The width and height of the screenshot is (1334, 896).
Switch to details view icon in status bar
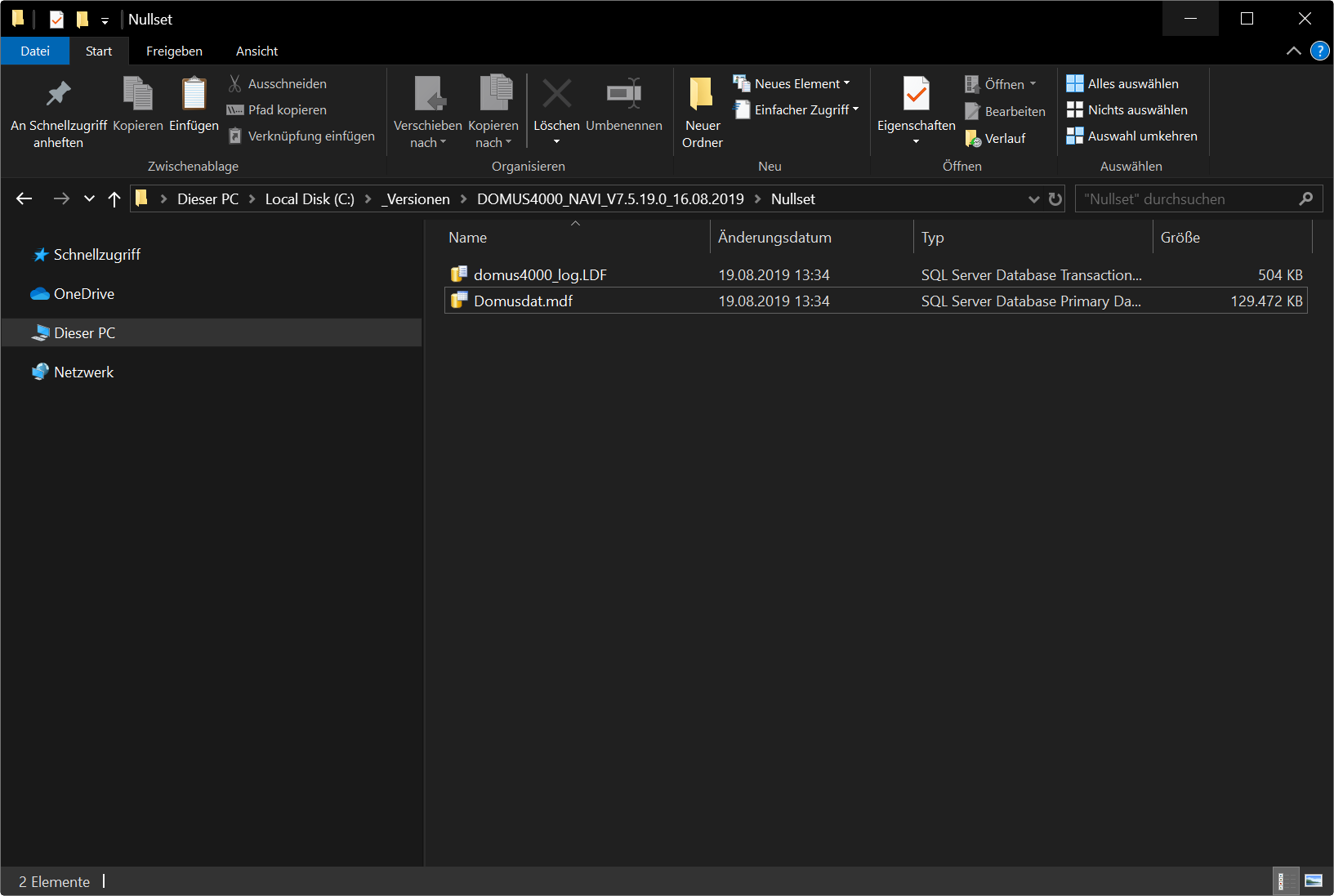[x=1286, y=881]
